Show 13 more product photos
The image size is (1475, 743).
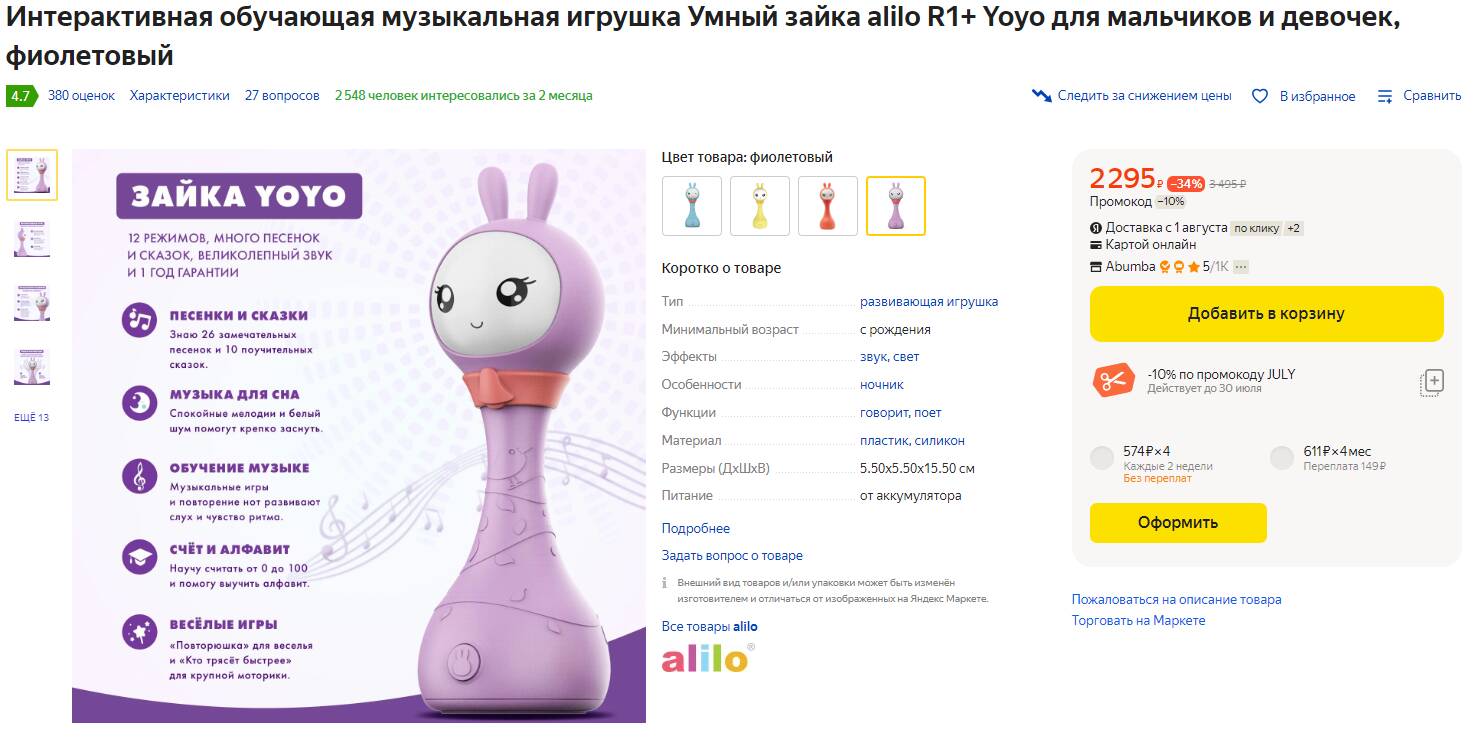point(31,417)
